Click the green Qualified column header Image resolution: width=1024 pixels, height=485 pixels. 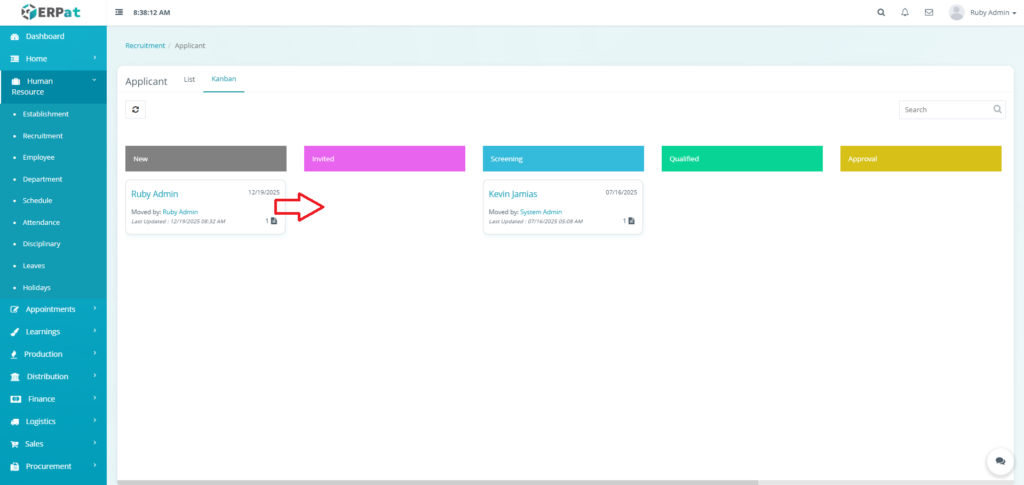(742, 159)
